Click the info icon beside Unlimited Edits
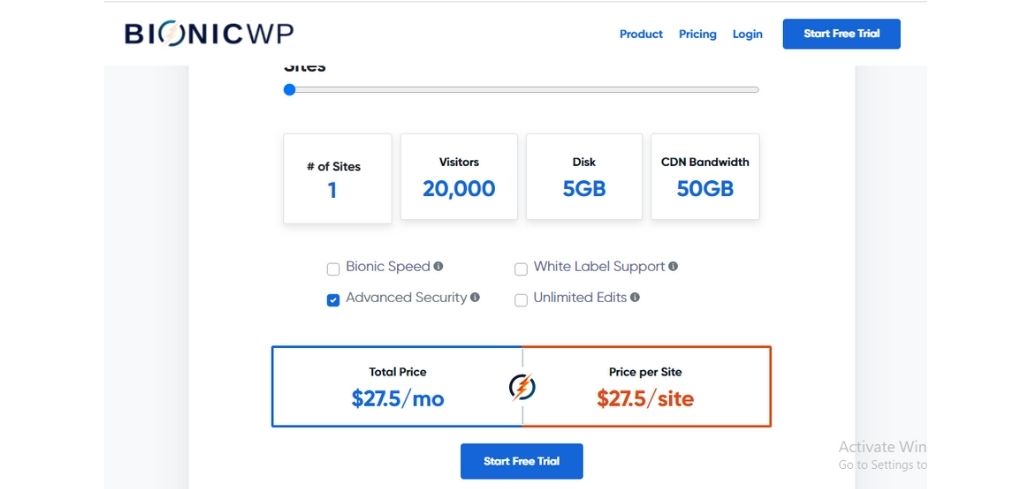1024x489 pixels. (635, 297)
